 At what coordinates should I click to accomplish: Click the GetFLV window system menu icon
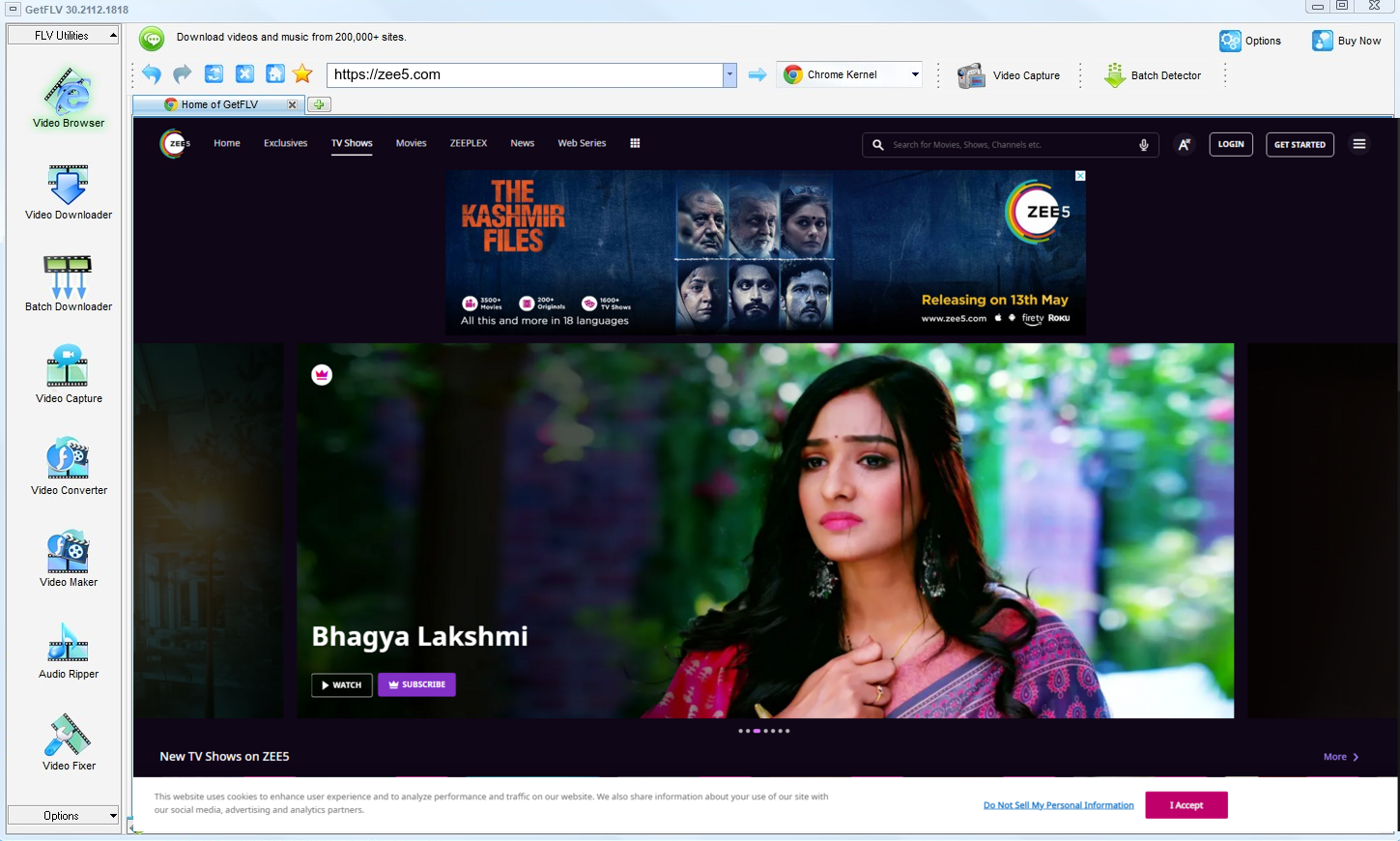point(13,10)
